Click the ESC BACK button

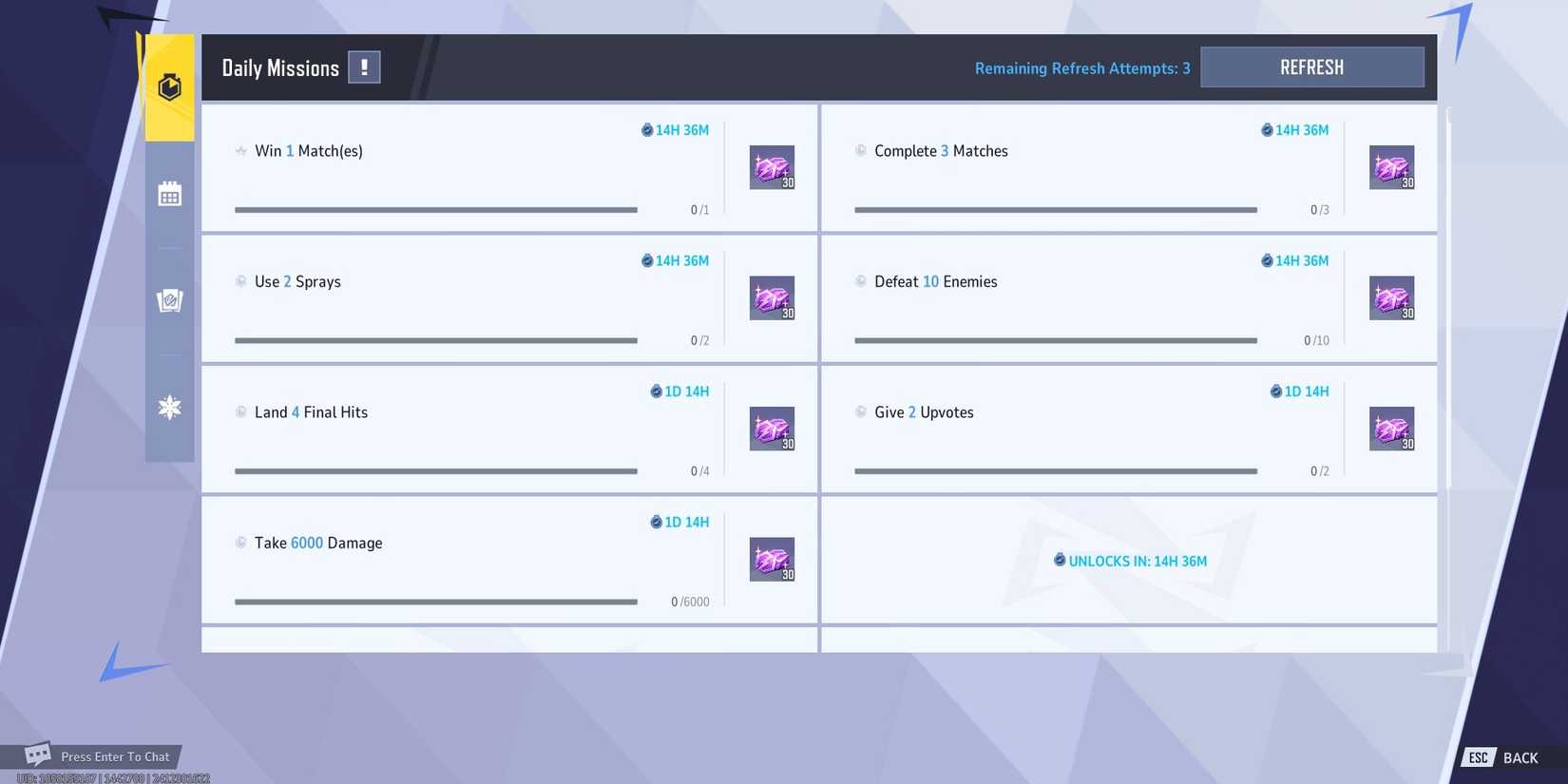pyautogui.click(x=1503, y=757)
